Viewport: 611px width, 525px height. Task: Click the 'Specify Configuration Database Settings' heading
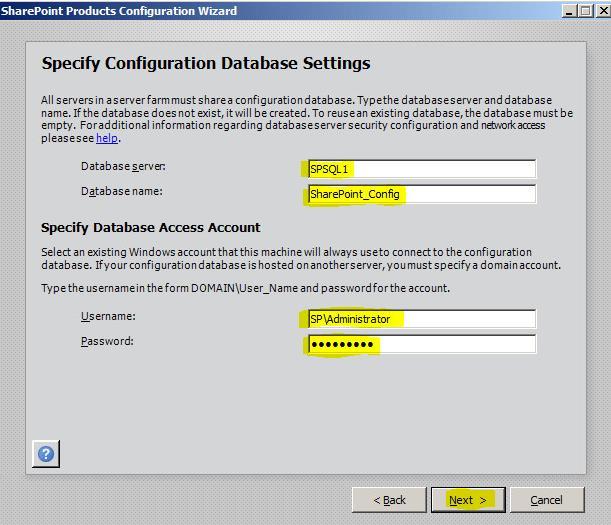pos(206,64)
